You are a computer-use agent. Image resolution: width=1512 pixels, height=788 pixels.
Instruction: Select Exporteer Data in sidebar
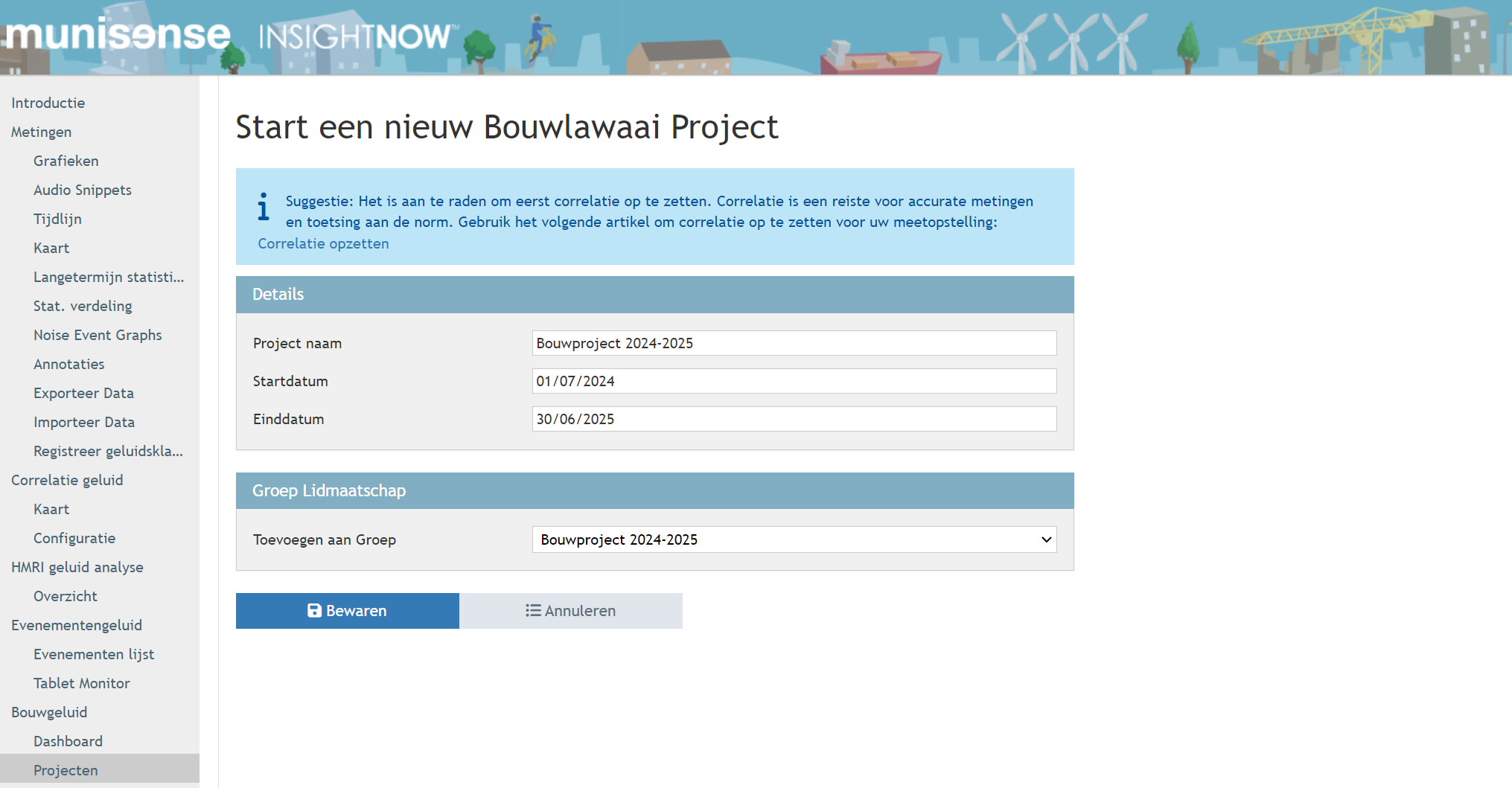coord(83,393)
